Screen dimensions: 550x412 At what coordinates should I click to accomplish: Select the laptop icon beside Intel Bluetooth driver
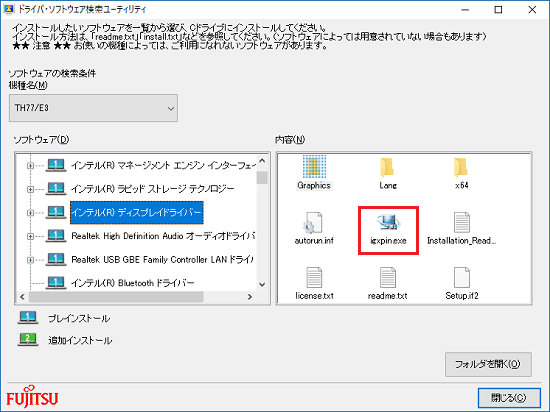(x=56, y=283)
